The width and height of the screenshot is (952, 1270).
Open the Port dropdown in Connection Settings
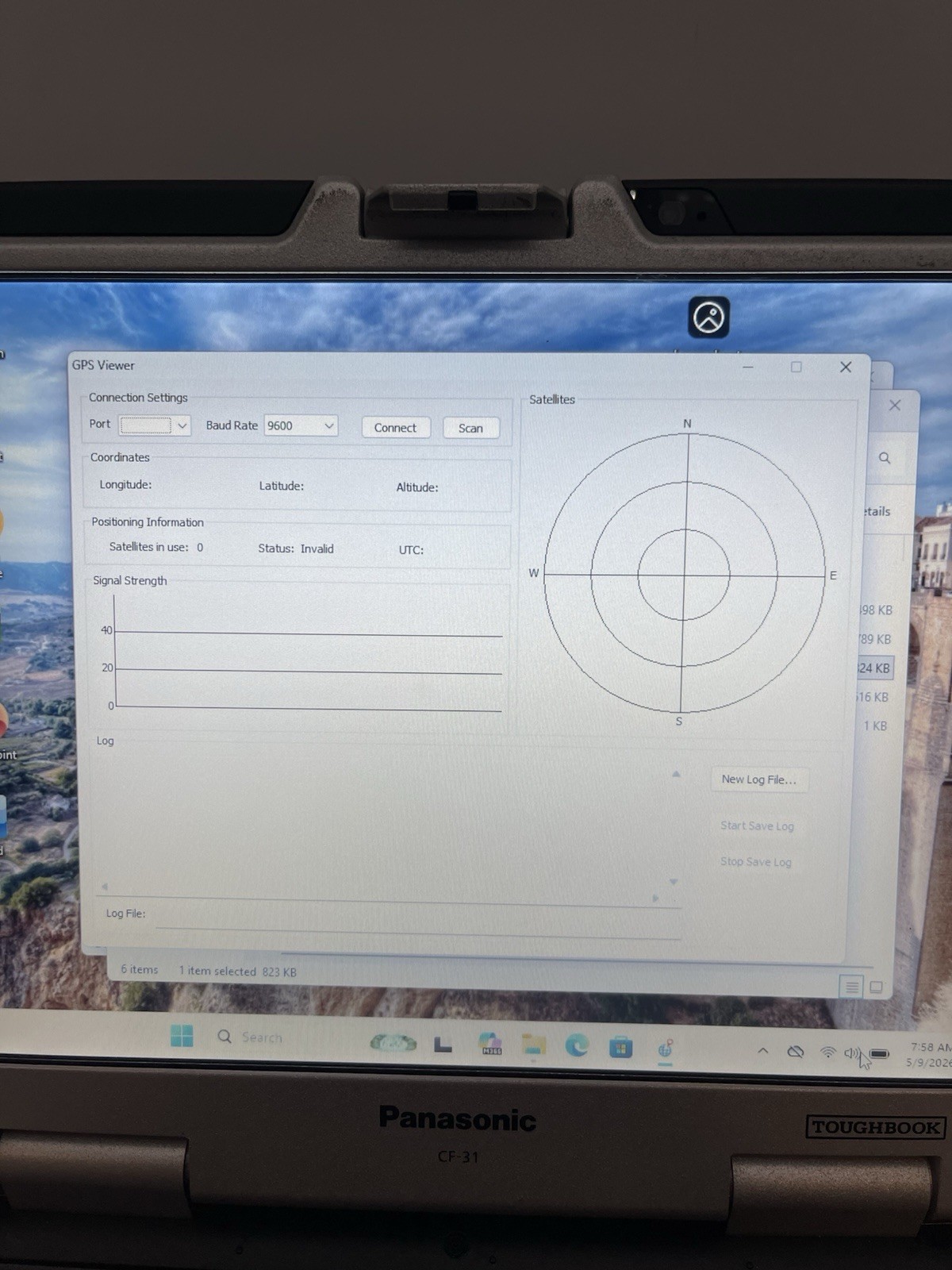tap(155, 425)
